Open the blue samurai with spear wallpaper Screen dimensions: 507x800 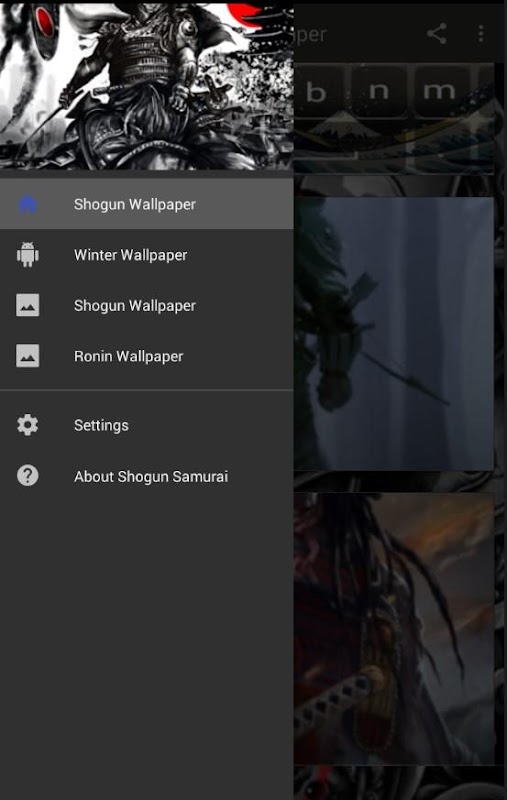coord(394,334)
